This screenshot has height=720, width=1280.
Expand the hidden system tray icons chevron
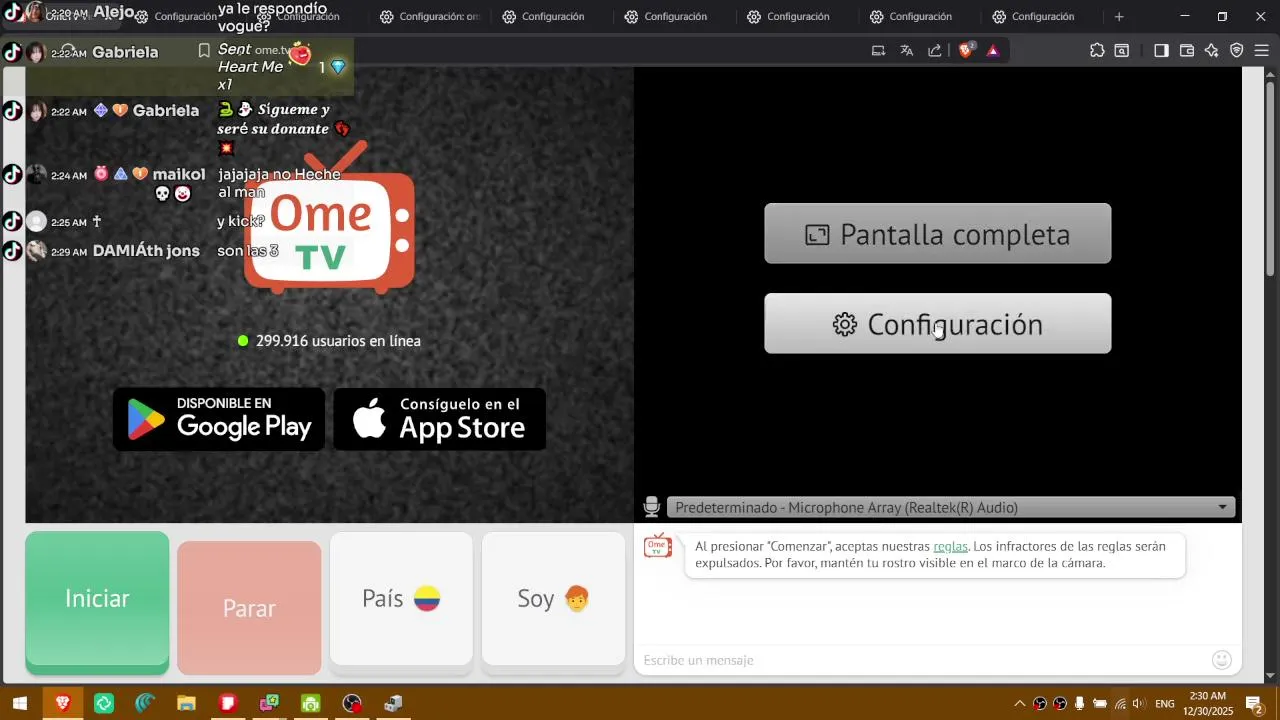point(1019,704)
